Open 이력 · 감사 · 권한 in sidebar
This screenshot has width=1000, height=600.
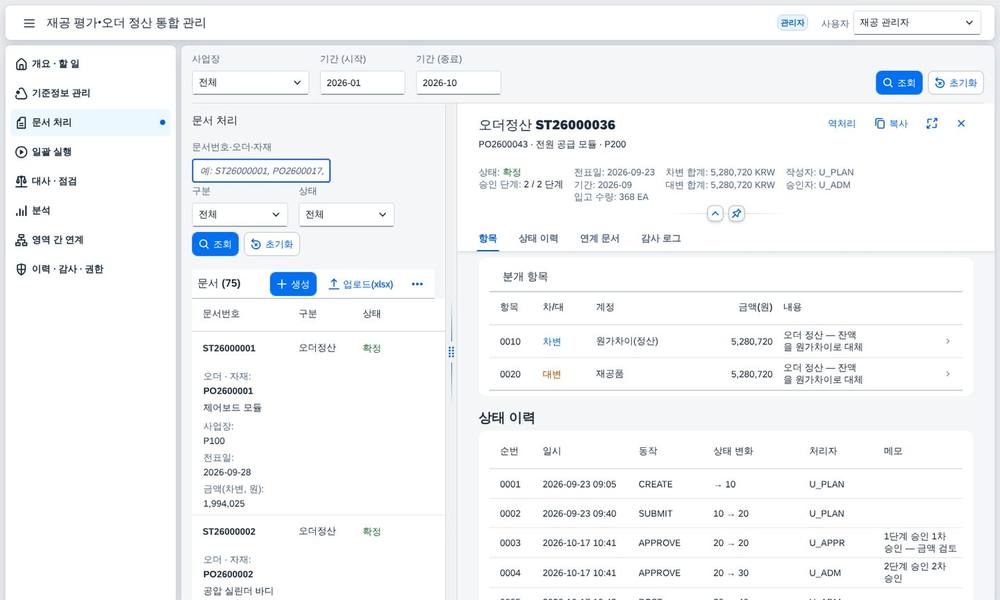click(91, 269)
